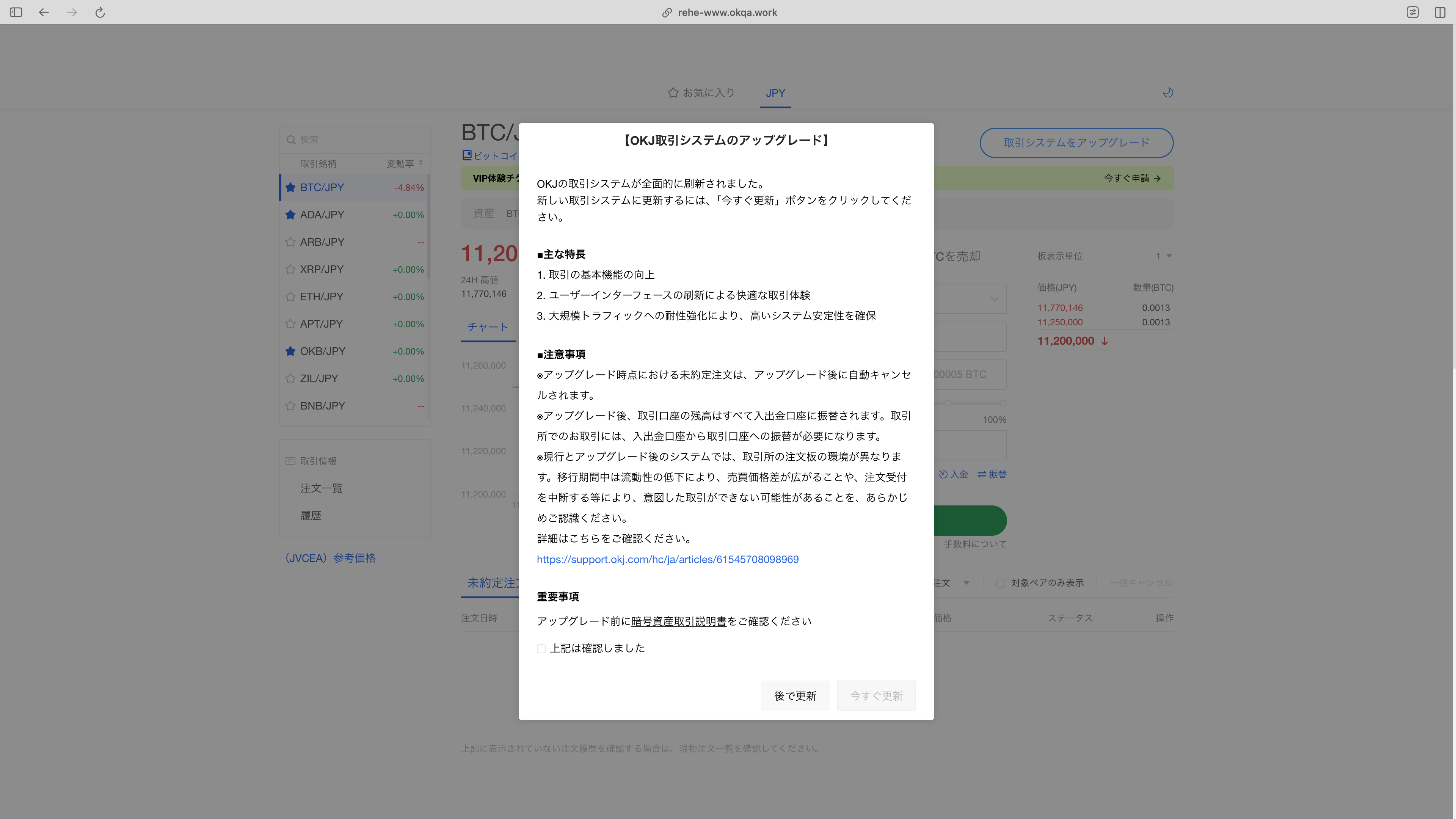
Task: Click the 振替 link
Action: 992,474
